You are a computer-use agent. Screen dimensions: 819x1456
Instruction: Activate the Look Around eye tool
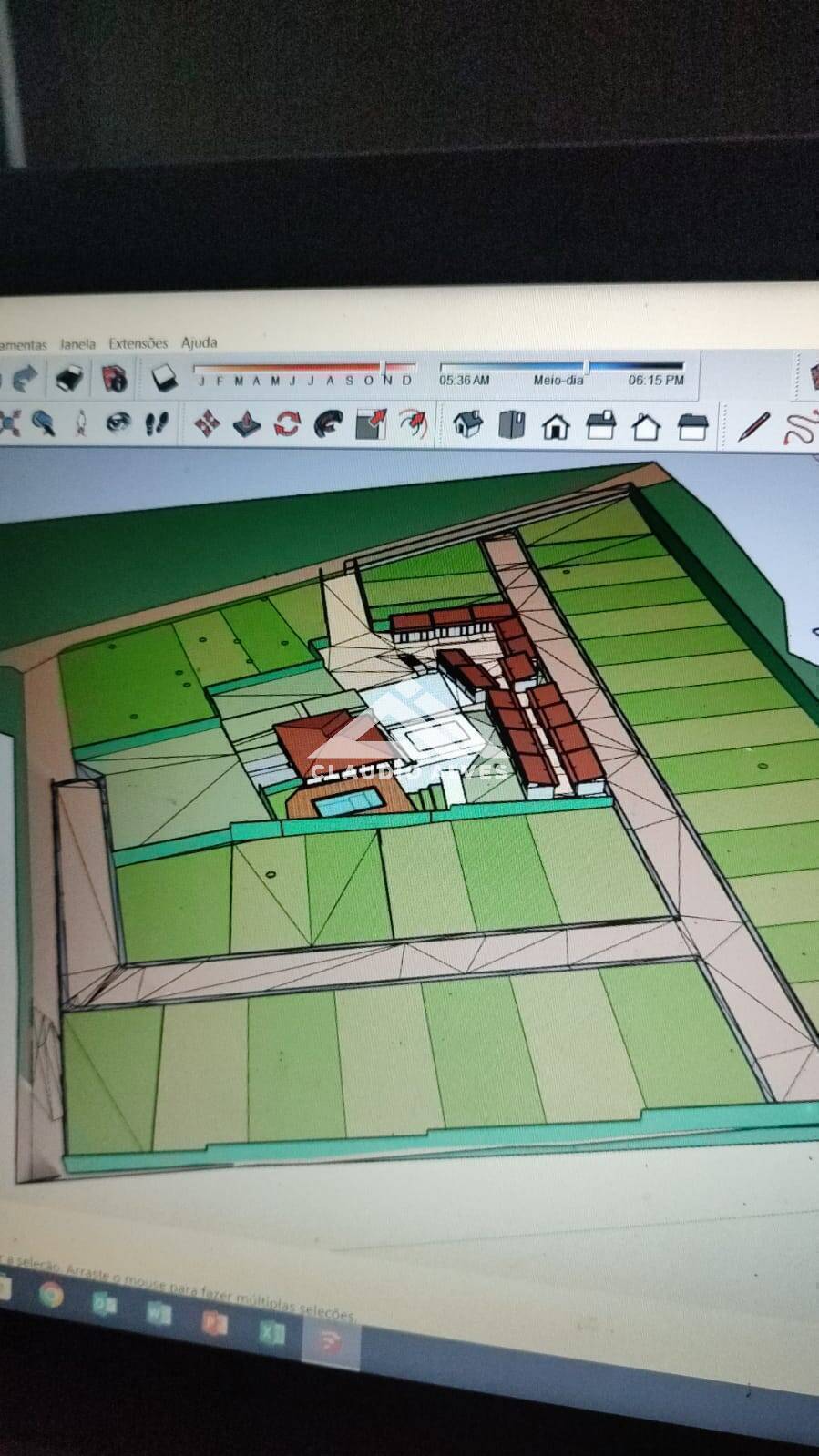(x=118, y=423)
